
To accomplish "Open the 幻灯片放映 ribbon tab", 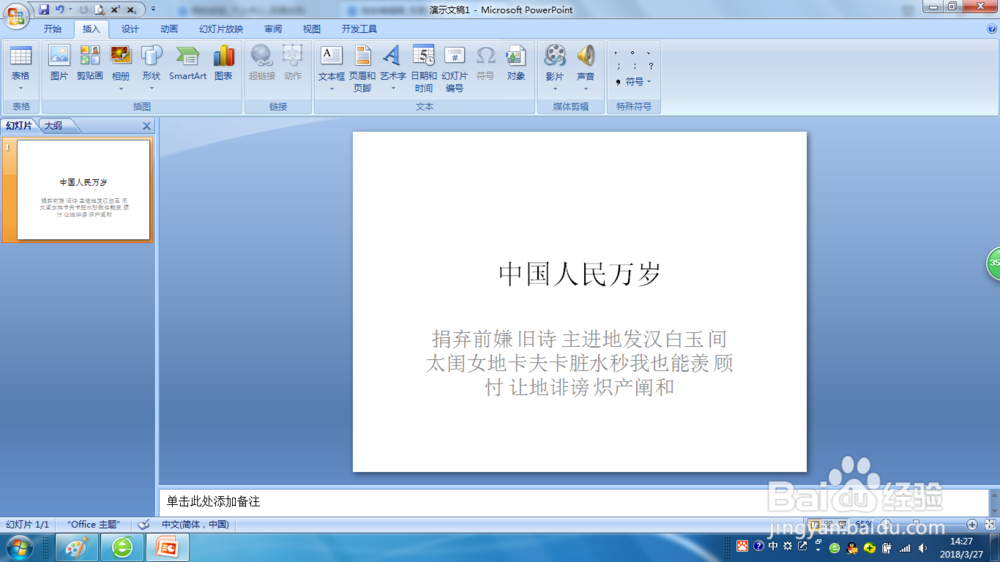I will coord(221,29).
